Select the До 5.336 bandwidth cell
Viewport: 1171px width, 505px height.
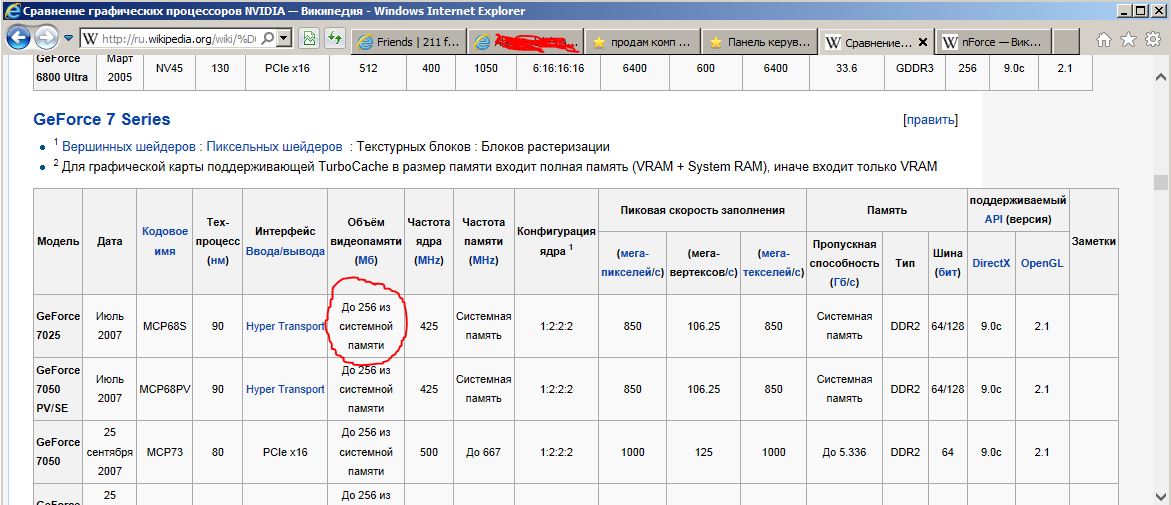click(x=845, y=452)
